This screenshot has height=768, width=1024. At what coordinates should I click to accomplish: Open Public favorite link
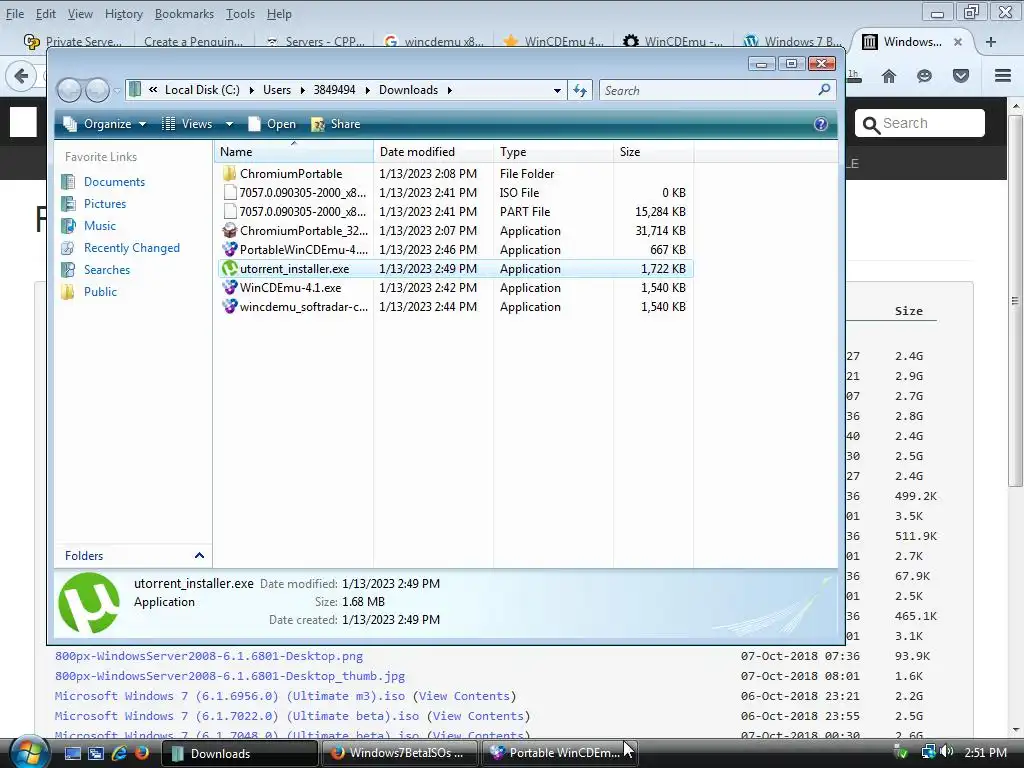coord(100,292)
